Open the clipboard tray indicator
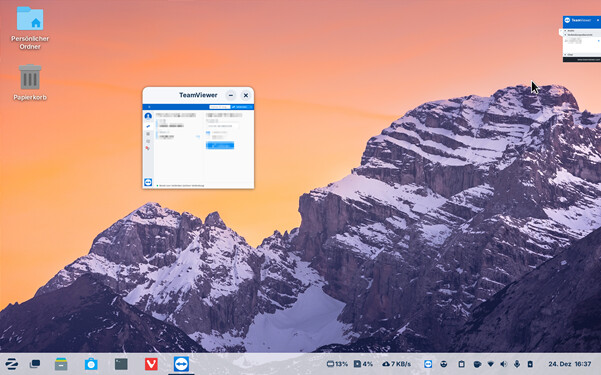The image size is (601, 375). (x=461, y=363)
